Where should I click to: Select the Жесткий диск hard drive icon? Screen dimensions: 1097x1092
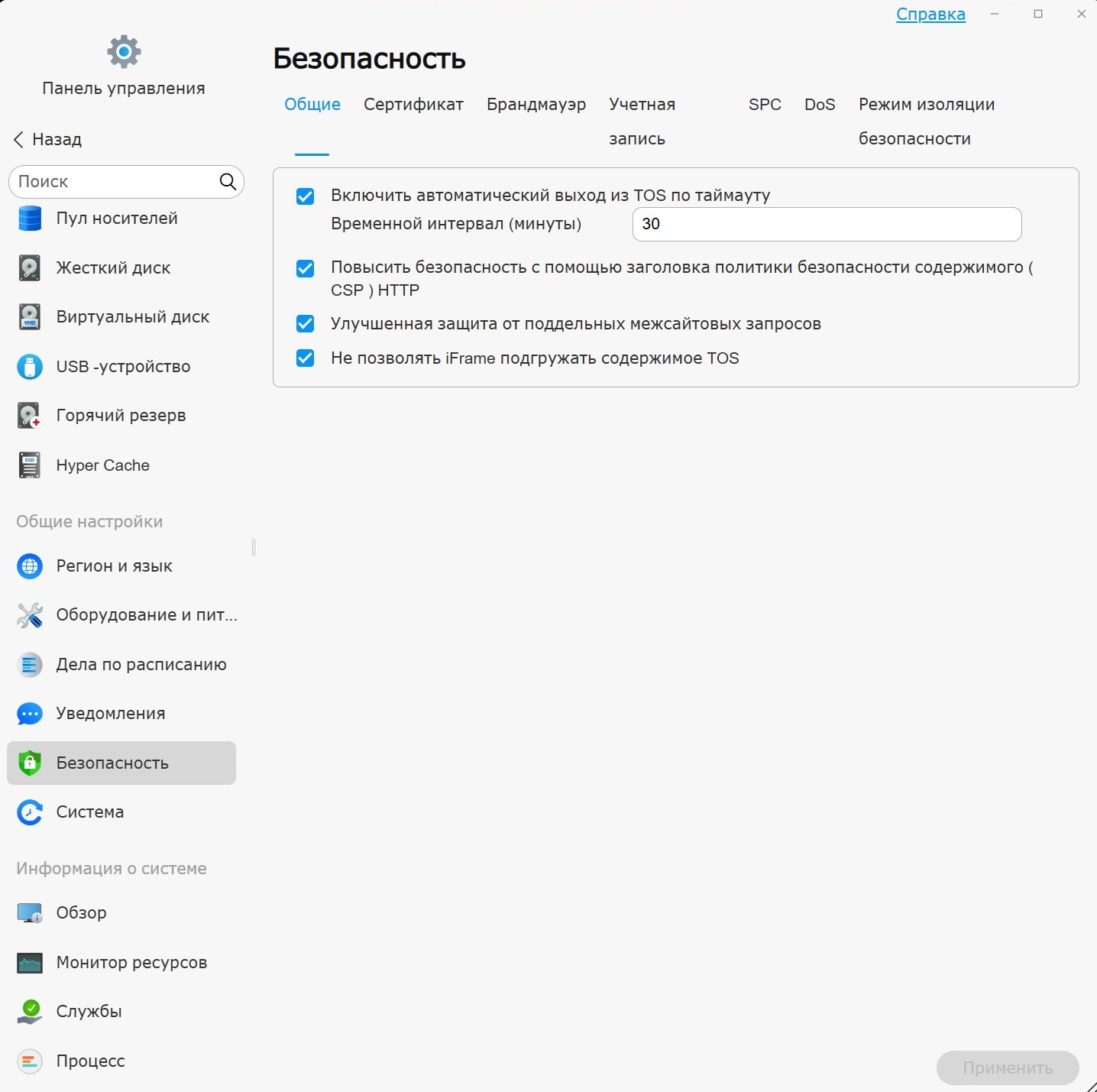click(x=30, y=268)
